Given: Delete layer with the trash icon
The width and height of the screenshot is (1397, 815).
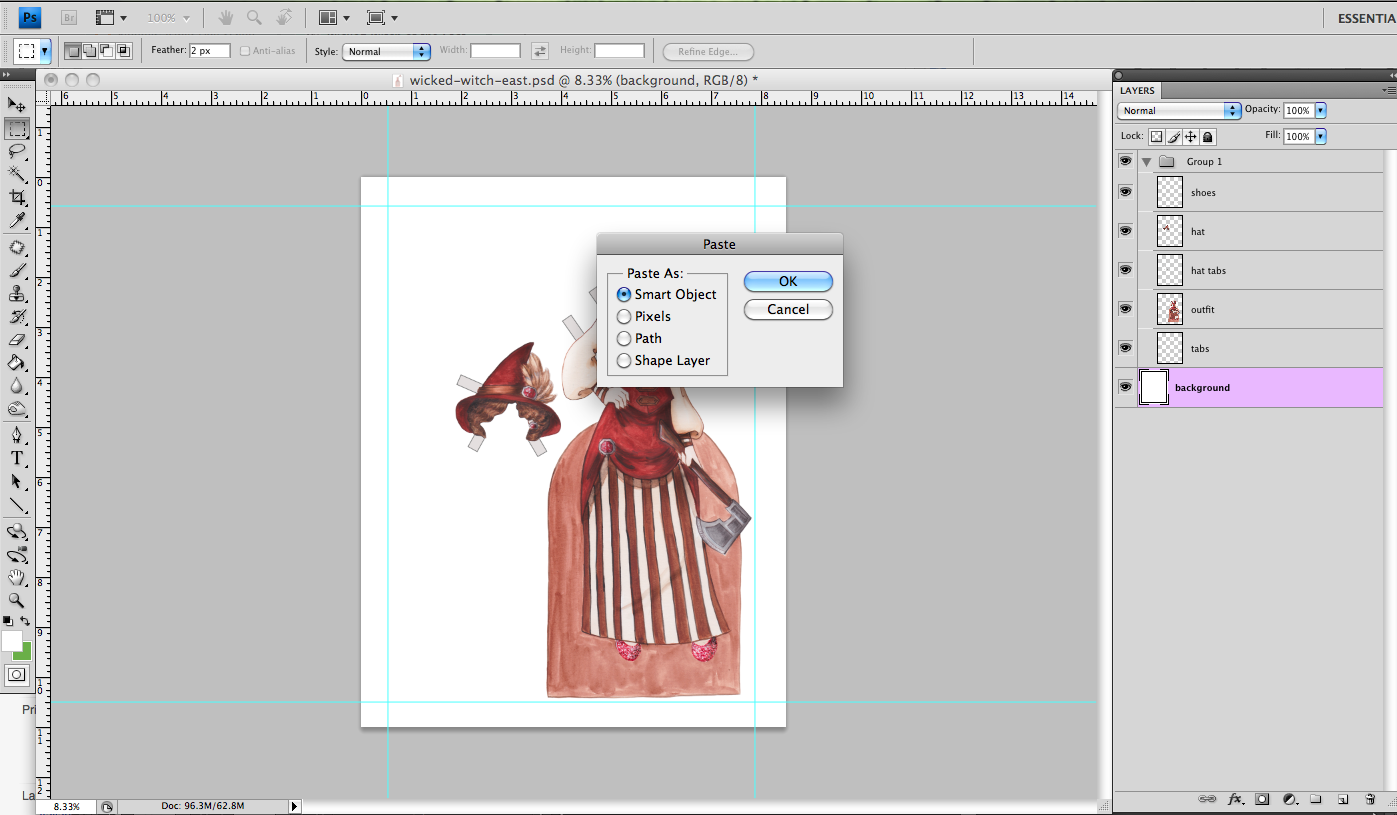Looking at the screenshot, I should [1370, 799].
